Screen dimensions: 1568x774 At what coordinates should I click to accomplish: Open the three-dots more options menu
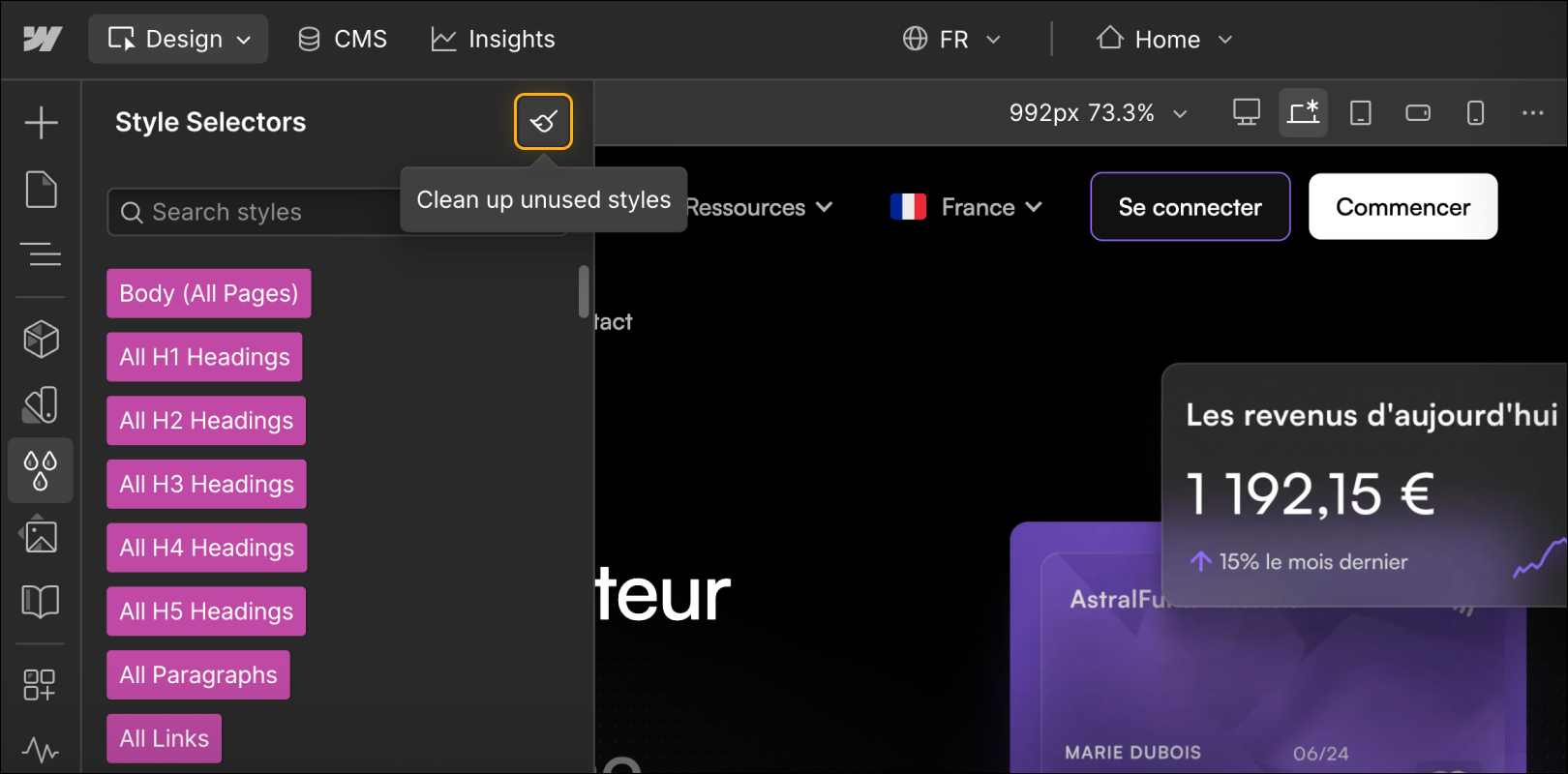[1533, 113]
